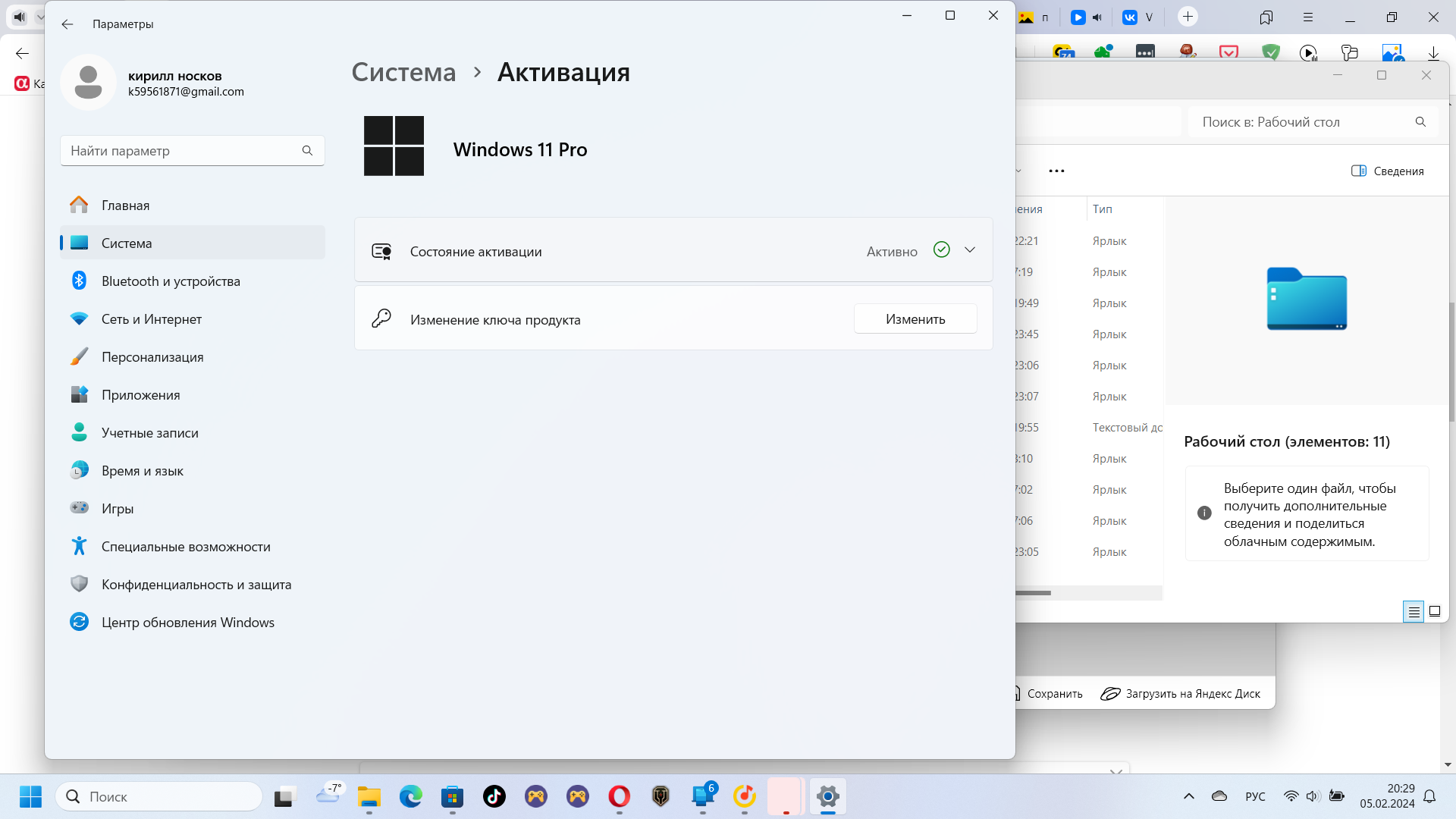Launch Opera browser from taskbar

pos(619,796)
